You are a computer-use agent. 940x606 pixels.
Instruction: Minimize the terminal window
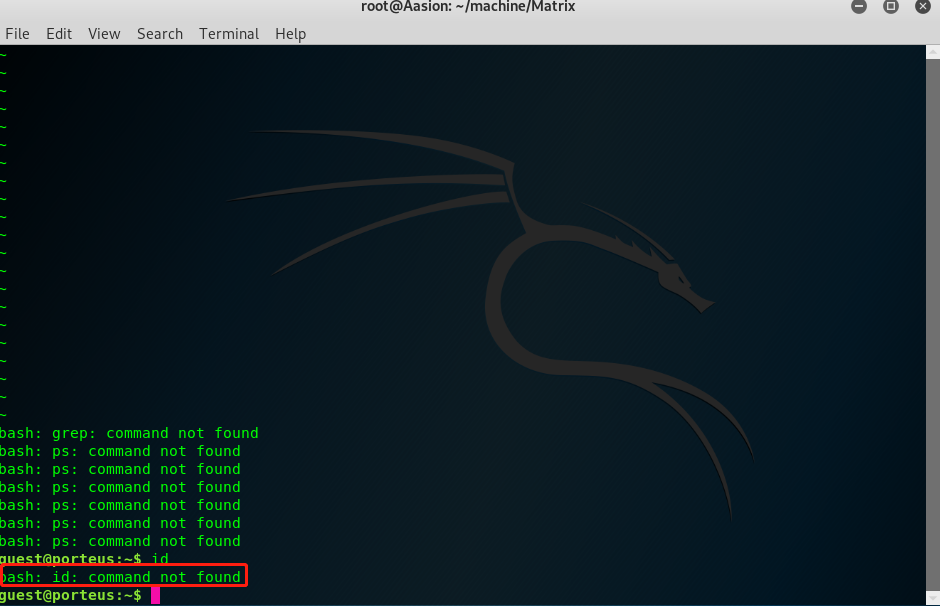[x=859, y=7]
